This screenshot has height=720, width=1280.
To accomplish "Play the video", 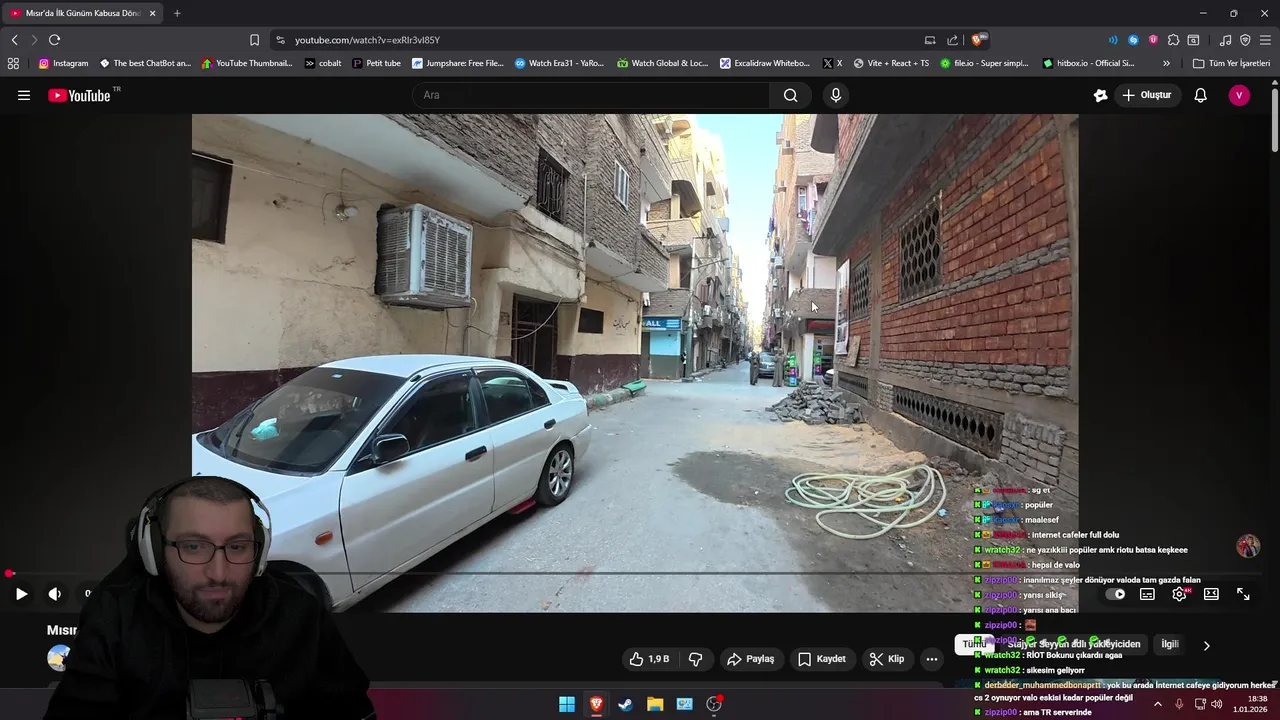I will click(x=21, y=594).
